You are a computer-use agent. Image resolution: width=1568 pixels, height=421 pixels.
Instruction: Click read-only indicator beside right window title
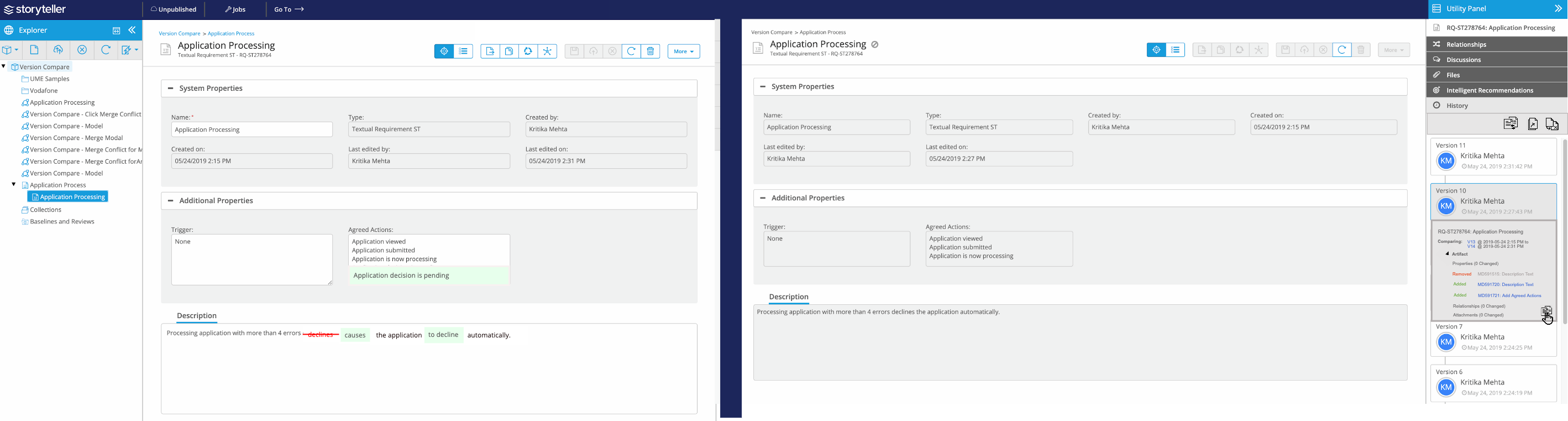coord(875,44)
